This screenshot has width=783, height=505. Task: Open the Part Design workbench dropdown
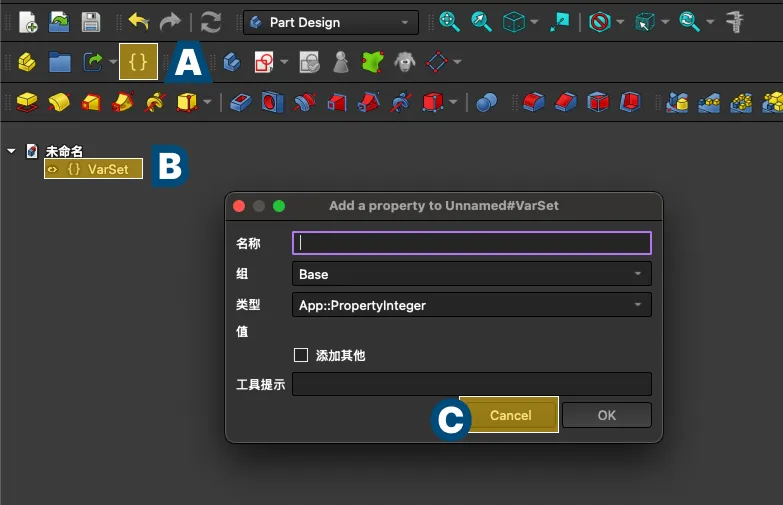pyautogui.click(x=331, y=22)
